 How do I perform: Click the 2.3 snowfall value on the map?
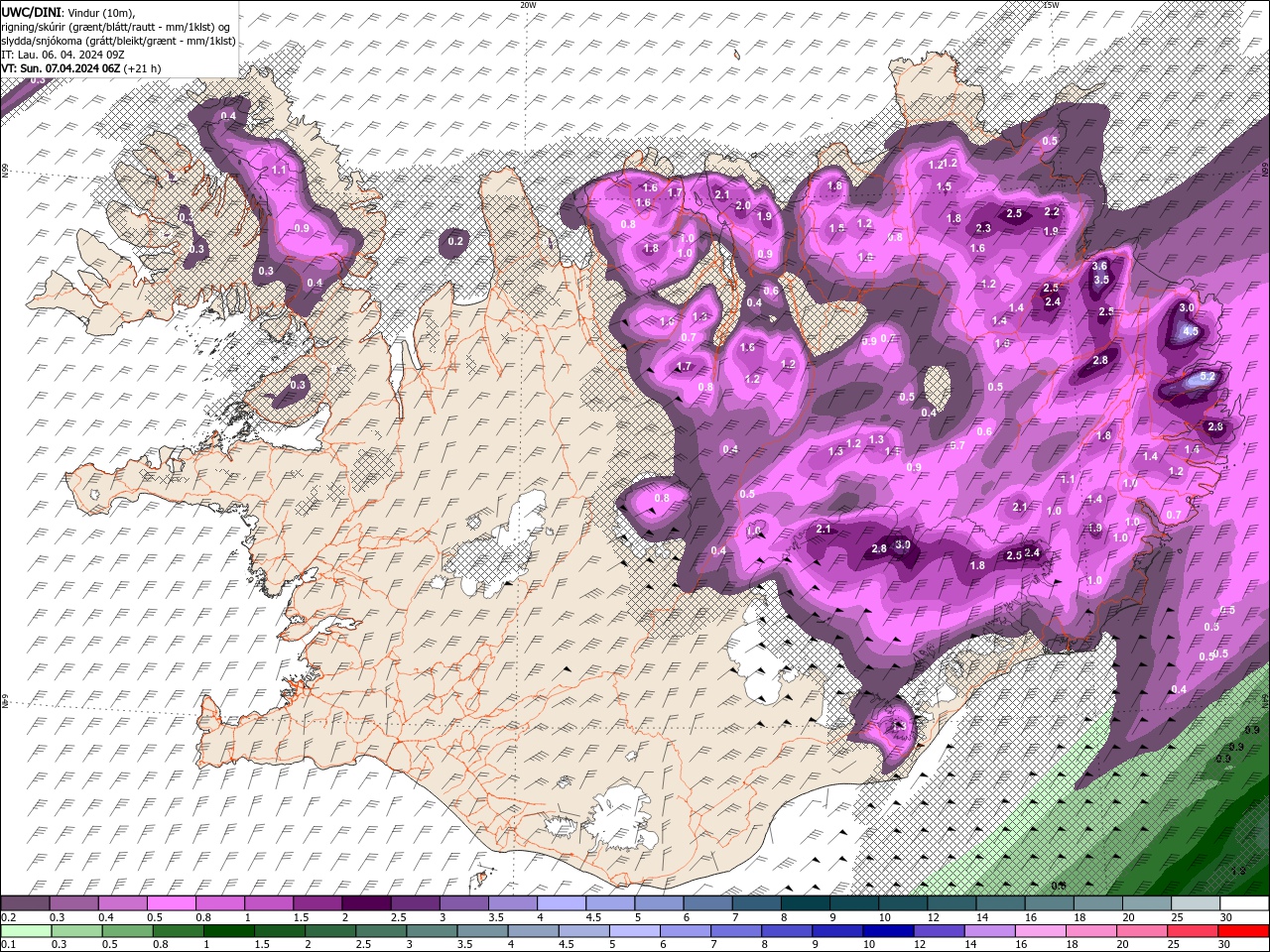click(983, 229)
